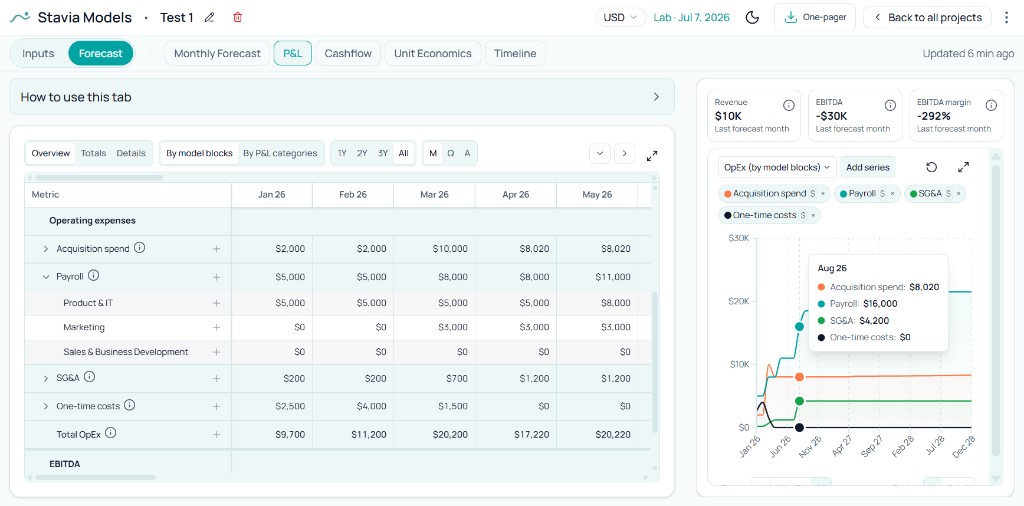Viewport: 1024px width, 506px height.
Task: Click the info icon on the Revenue card
Action: pyautogui.click(x=788, y=105)
